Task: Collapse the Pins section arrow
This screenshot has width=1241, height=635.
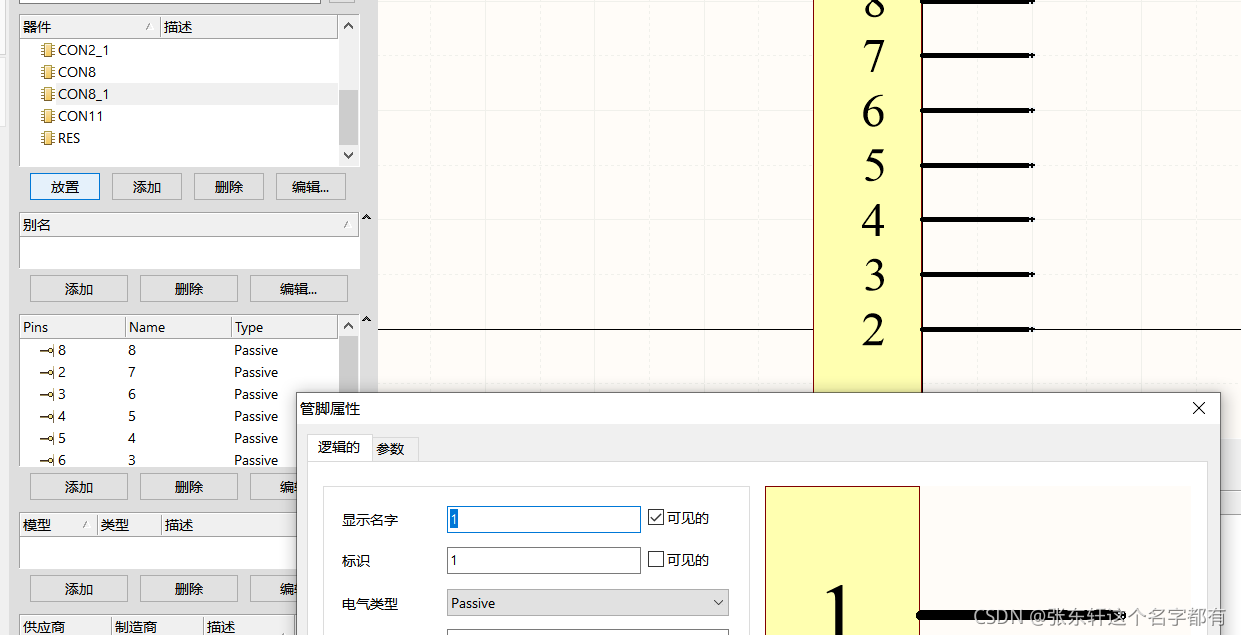Action: (x=365, y=320)
